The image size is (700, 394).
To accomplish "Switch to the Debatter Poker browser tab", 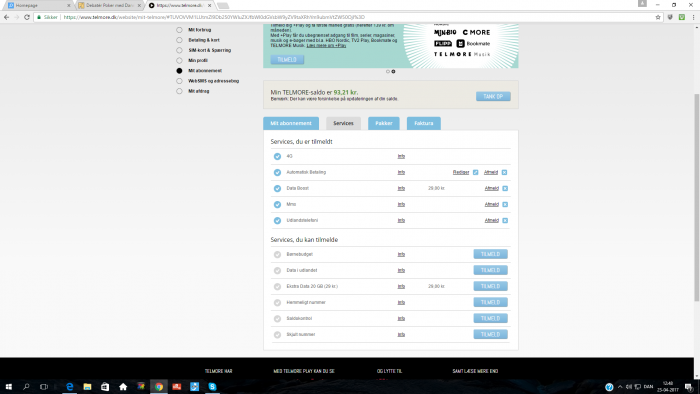I will coord(109,5).
